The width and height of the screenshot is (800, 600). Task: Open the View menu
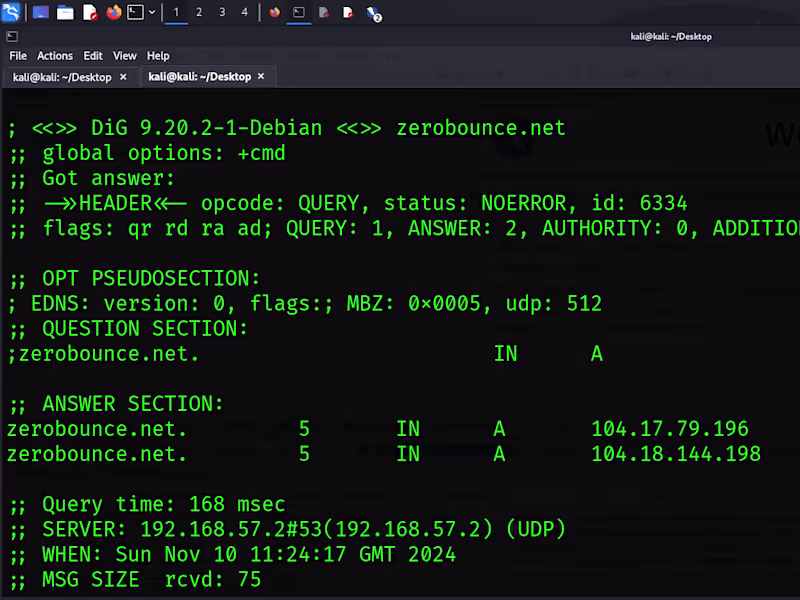124,56
